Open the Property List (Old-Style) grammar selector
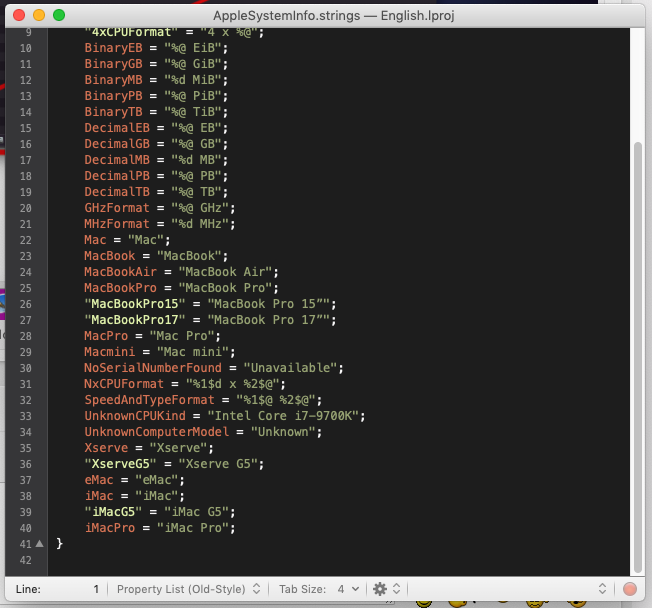 point(188,589)
